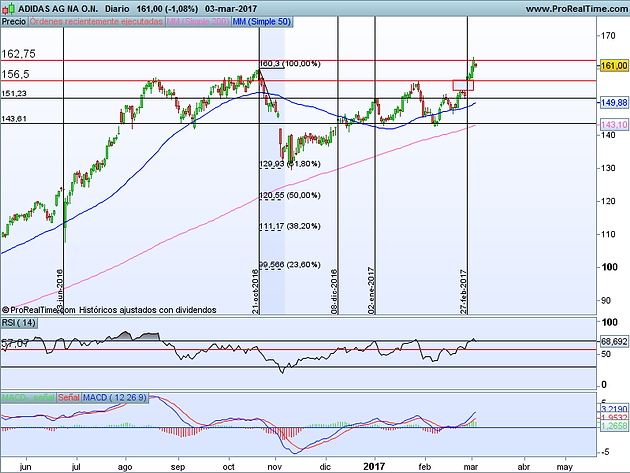Viewport: 630px width, 473px height.
Task: Click the 03-mar-2017 date in header
Action: [231, 8]
